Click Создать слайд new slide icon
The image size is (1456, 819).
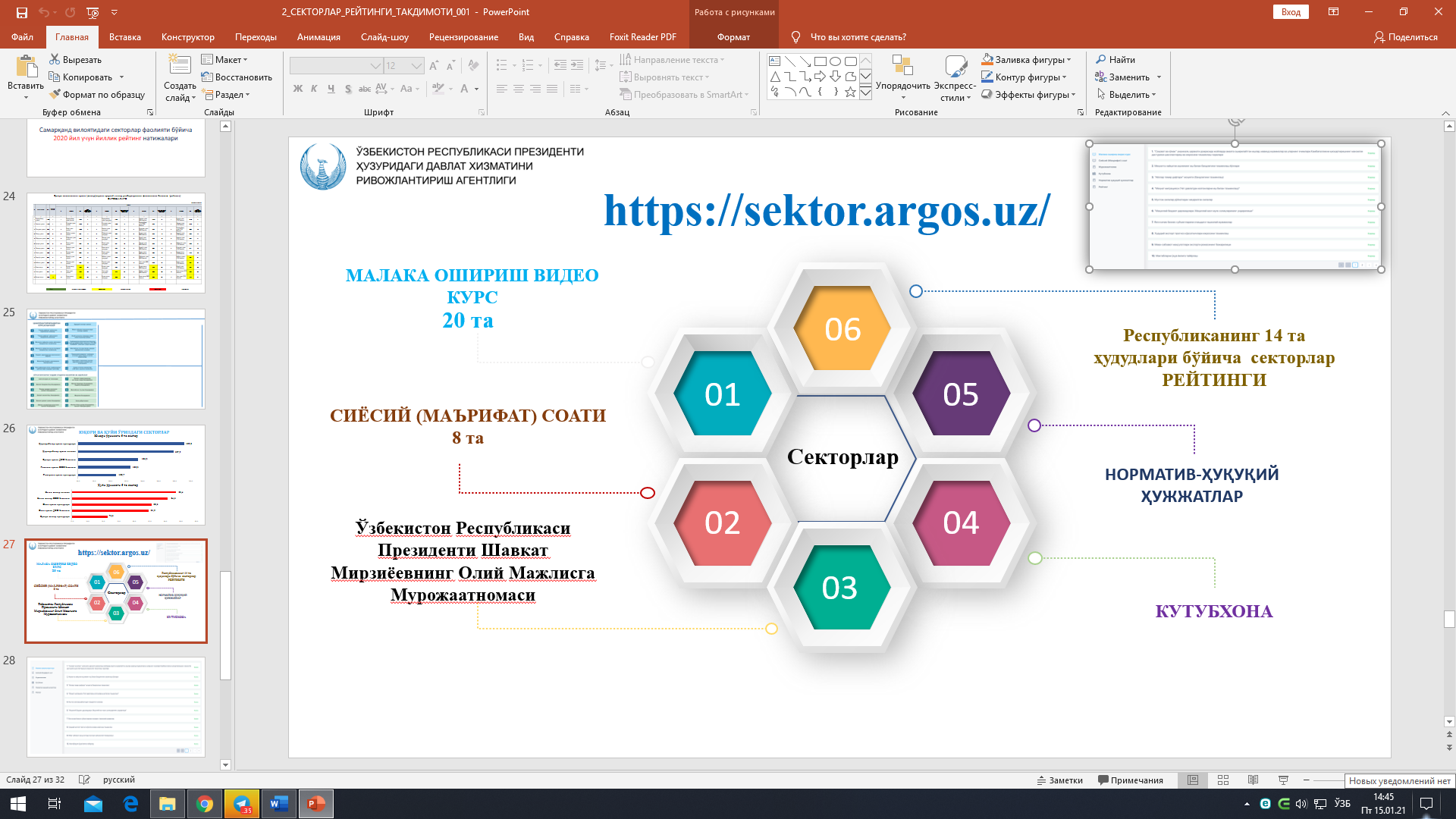coord(180,66)
